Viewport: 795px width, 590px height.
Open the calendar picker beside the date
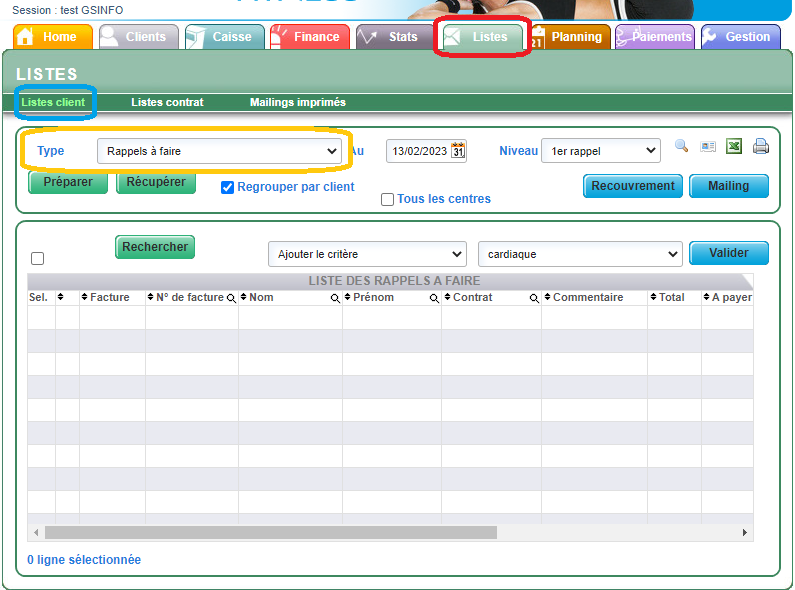458,151
